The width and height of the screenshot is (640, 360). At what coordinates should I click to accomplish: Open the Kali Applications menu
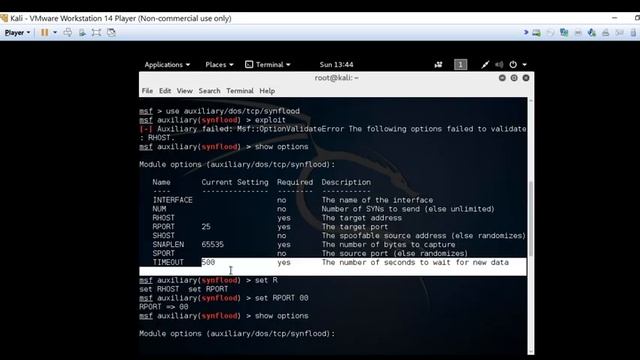point(167,64)
